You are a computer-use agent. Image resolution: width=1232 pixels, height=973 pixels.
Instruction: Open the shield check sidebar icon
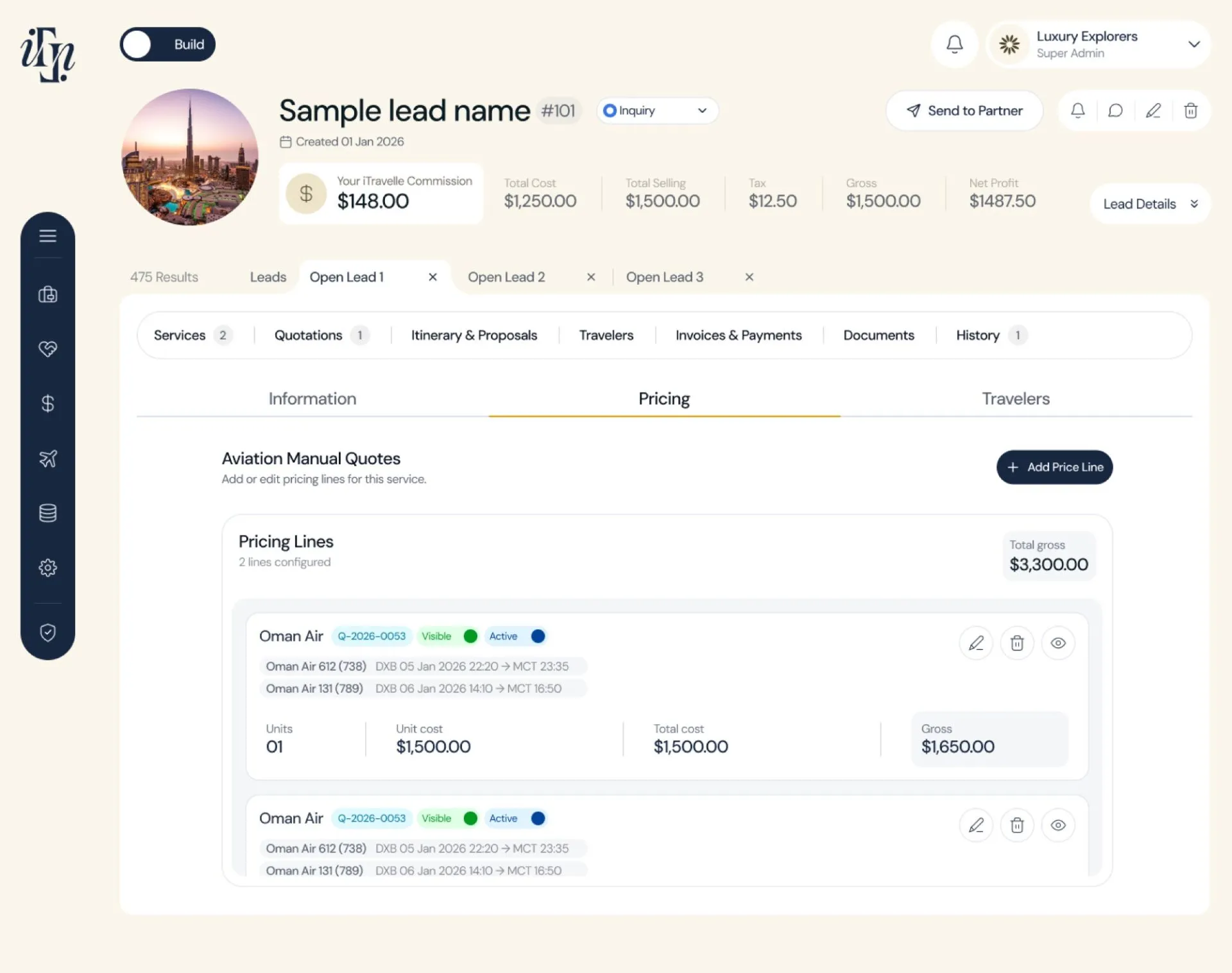click(x=47, y=632)
